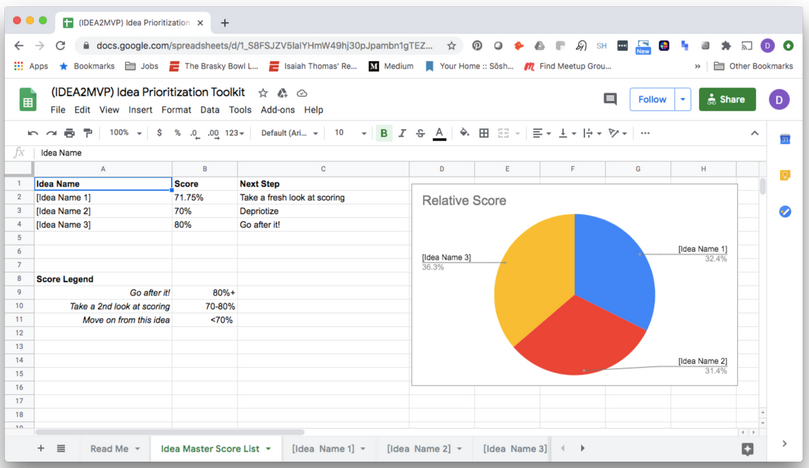Reload the browser page
The image size is (809, 468).
click(x=60, y=46)
